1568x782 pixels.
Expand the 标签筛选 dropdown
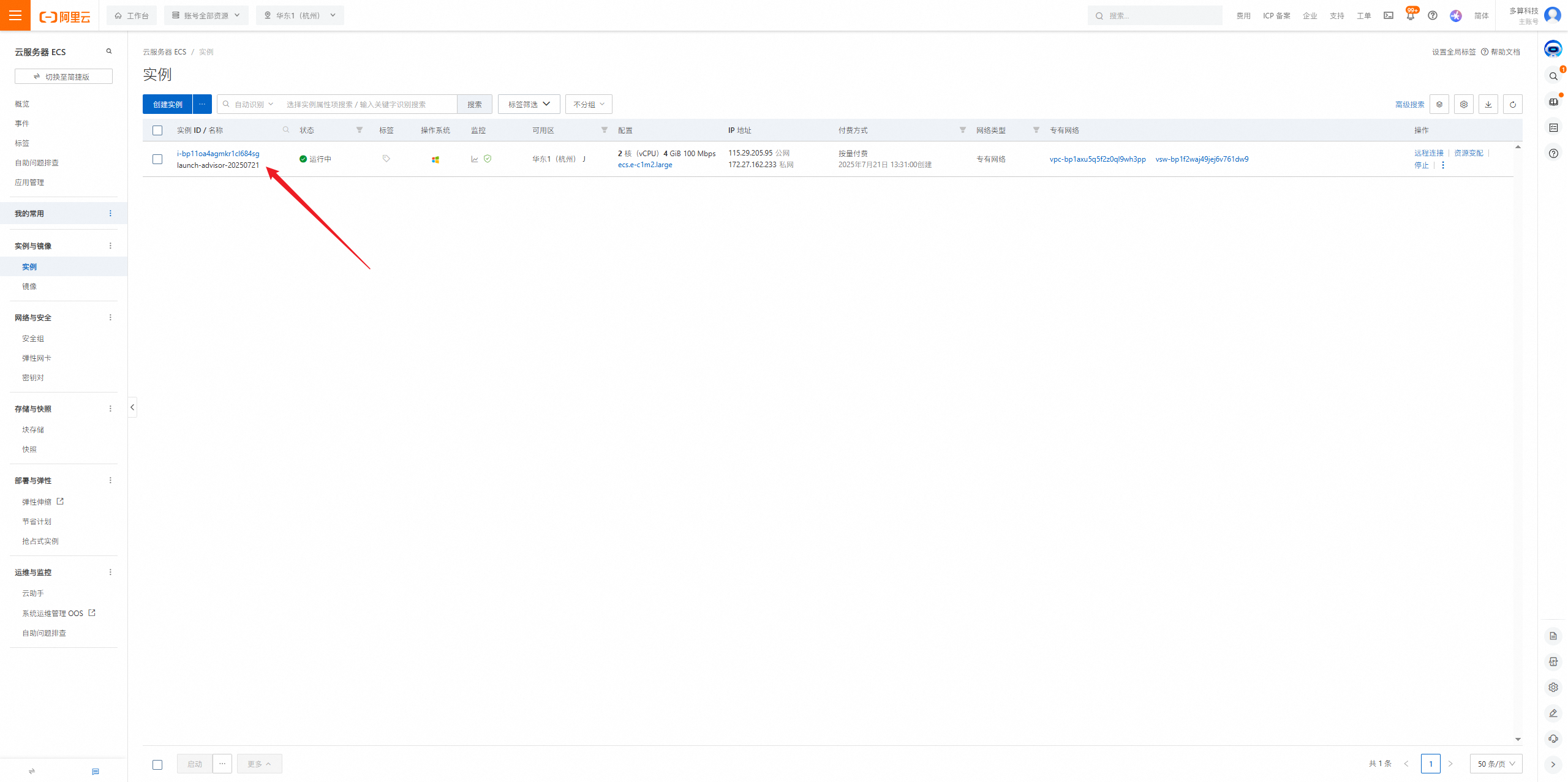point(529,104)
